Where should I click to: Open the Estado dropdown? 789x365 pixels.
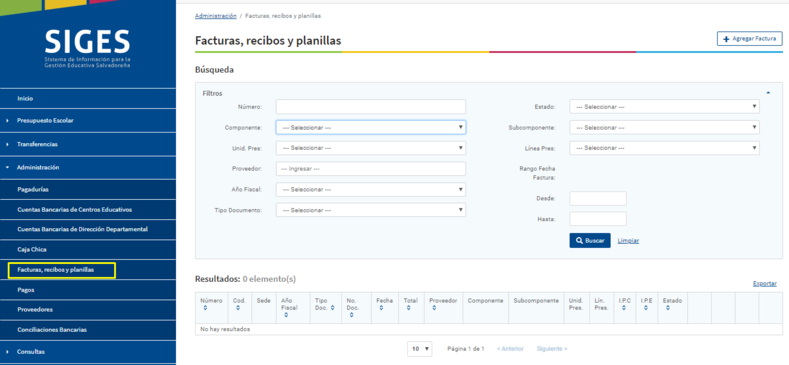(x=664, y=107)
